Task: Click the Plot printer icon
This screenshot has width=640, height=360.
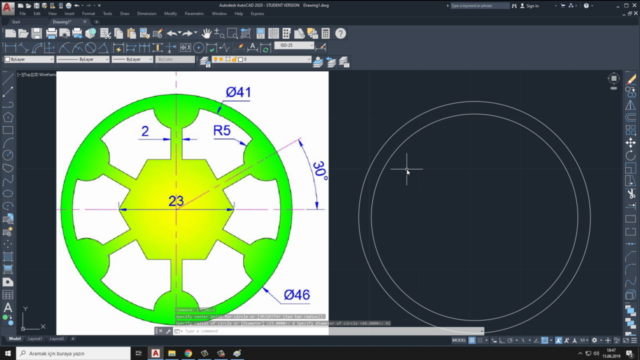Action: [51, 33]
